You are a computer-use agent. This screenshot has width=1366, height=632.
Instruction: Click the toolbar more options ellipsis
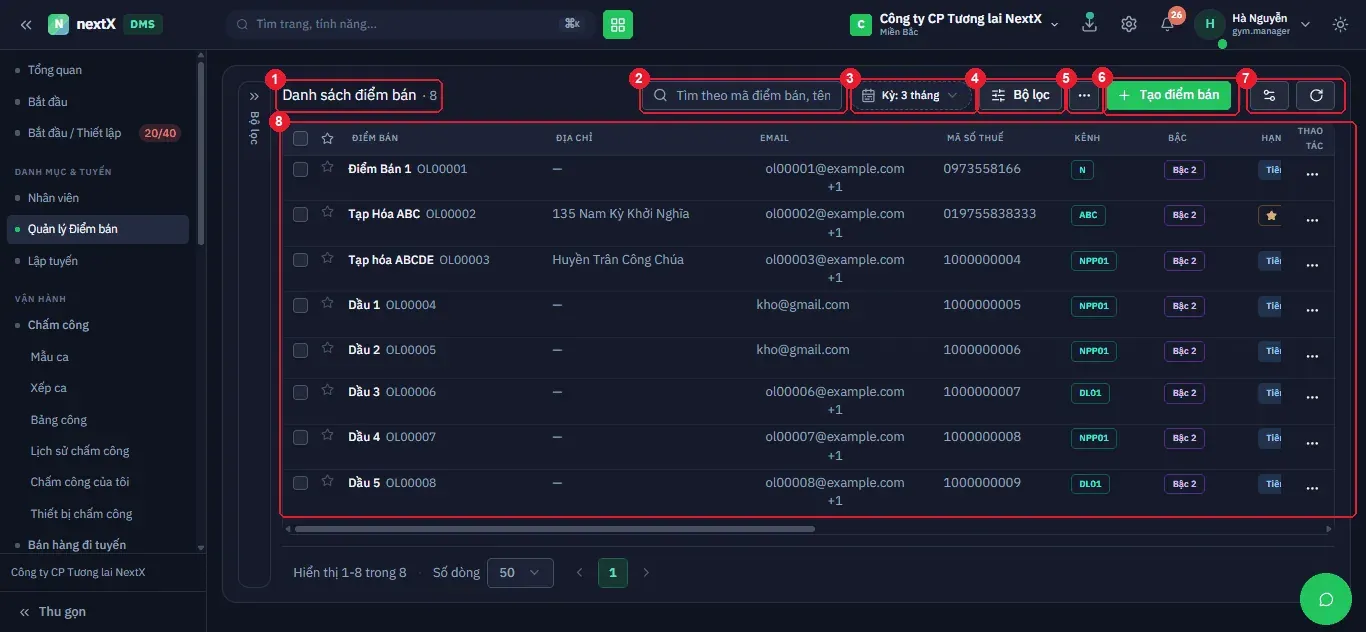coord(1084,95)
